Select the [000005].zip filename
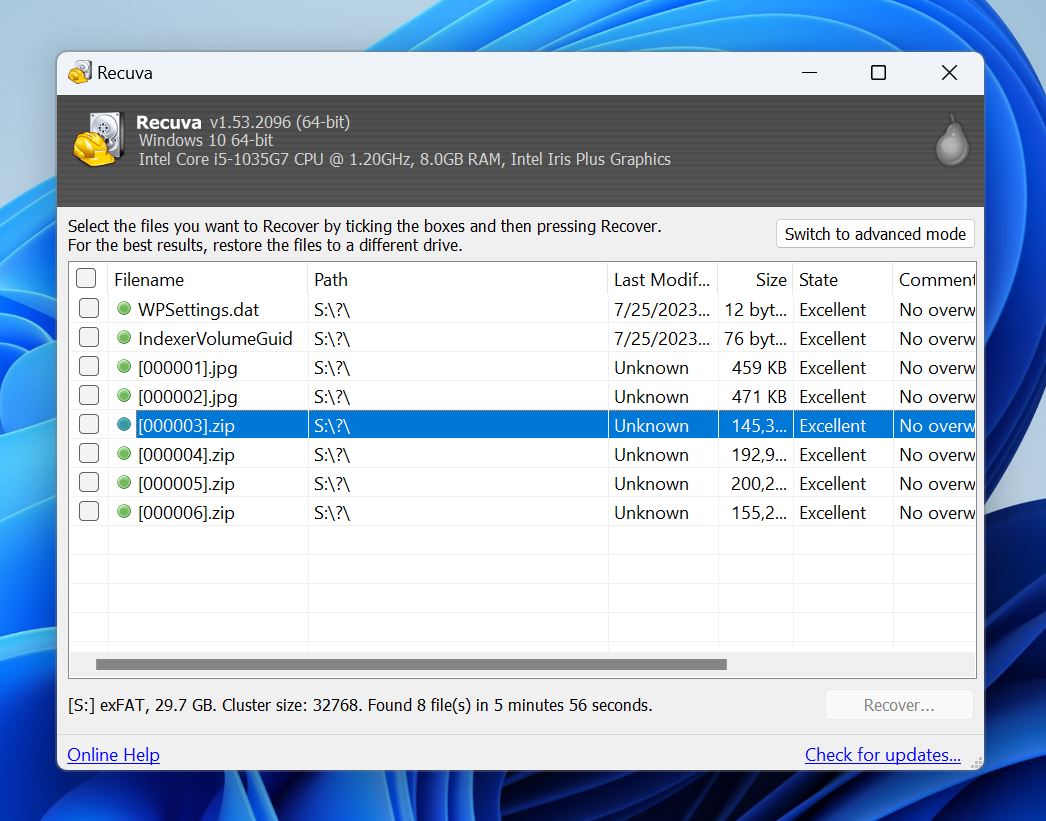The width and height of the screenshot is (1046, 821). click(x=186, y=484)
